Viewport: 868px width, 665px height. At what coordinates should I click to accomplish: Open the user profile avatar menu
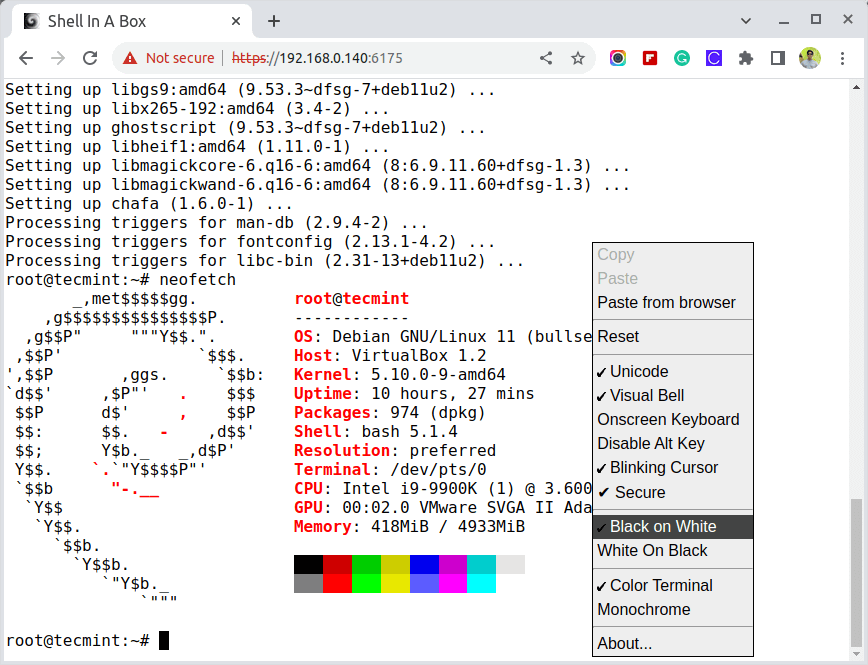click(x=810, y=58)
